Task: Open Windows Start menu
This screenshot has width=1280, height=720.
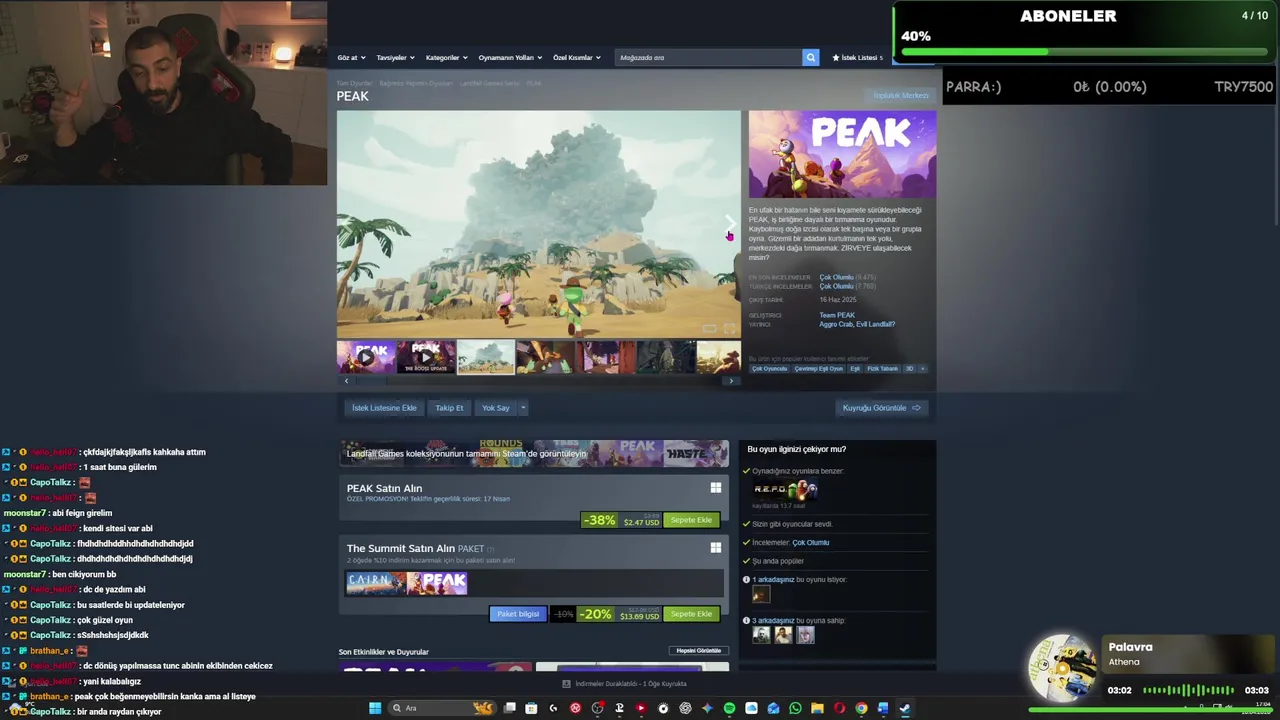Action: click(x=375, y=708)
